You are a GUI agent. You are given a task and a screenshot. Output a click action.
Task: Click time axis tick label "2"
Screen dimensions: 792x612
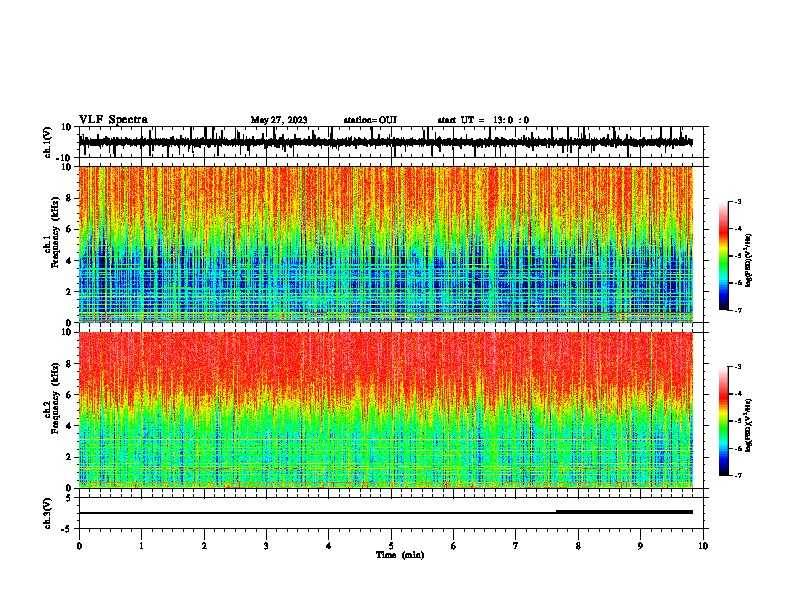[x=204, y=546]
